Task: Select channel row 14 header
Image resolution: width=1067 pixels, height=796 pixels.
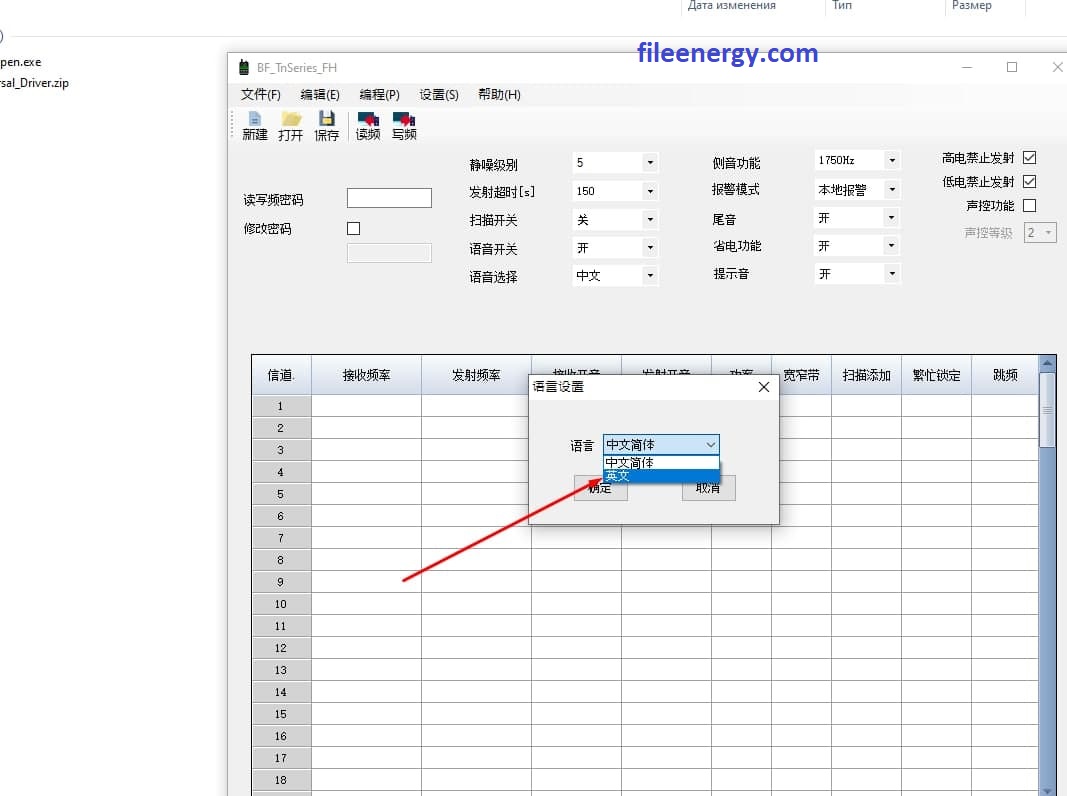Action: [x=281, y=692]
